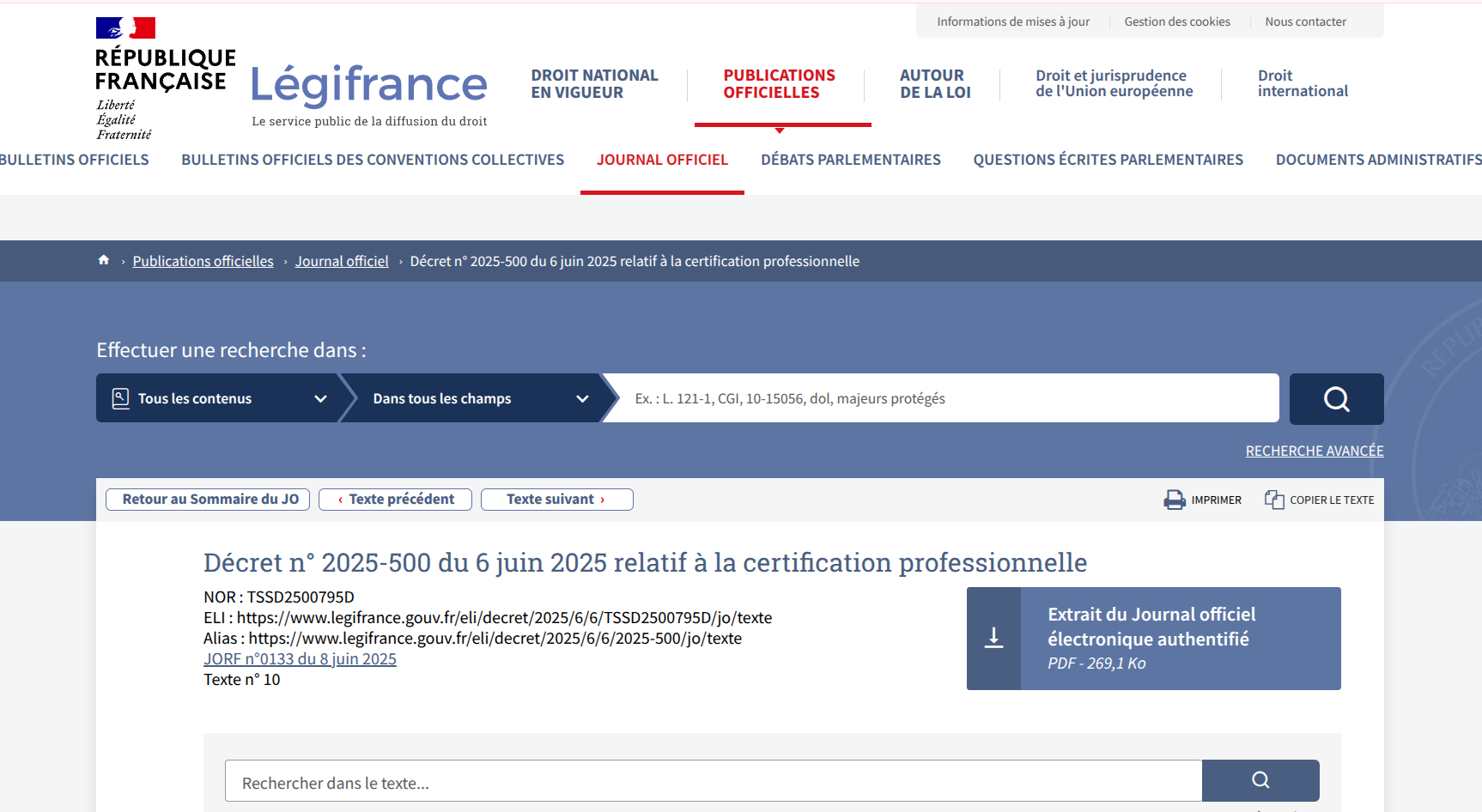Select Bulletins officiels des conventions collectives tab
This screenshot has width=1482, height=812.
373,160
